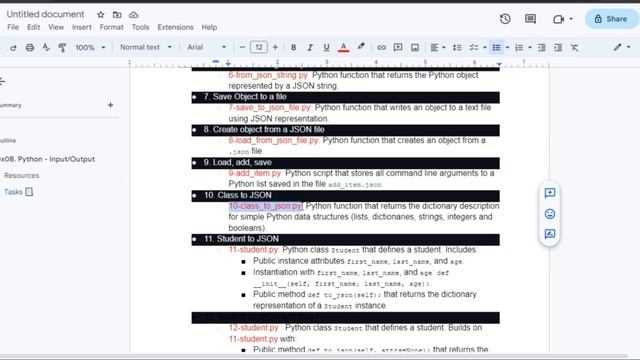
Task: Increase the indent
Action: [558, 47]
